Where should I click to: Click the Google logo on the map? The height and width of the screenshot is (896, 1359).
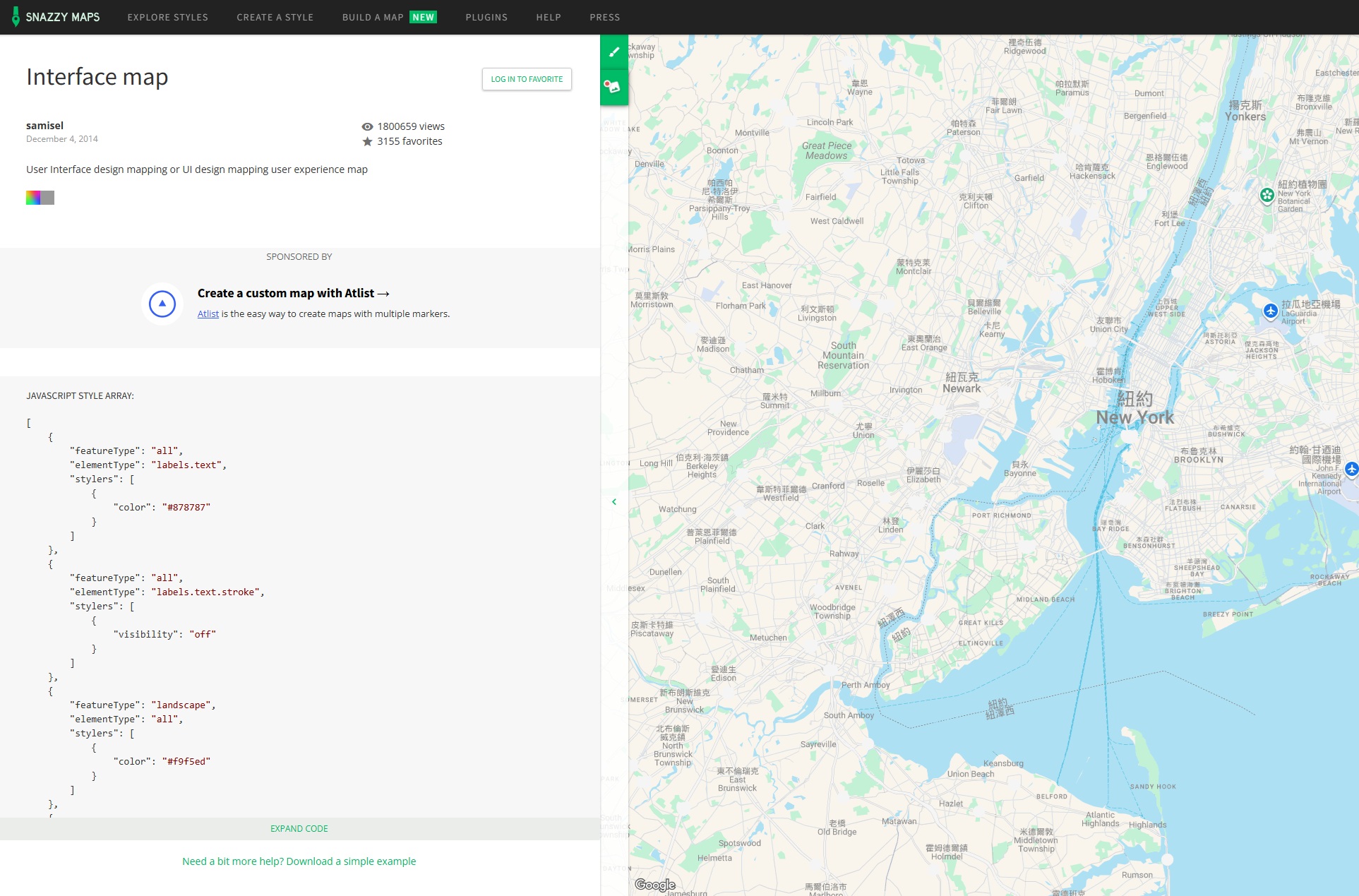[x=654, y=885]
